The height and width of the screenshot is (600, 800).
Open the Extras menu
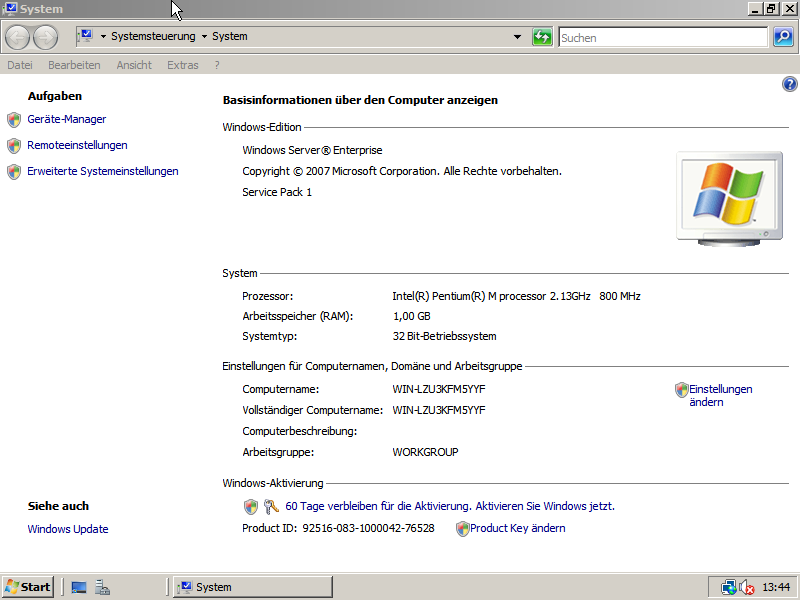(183, 65)
